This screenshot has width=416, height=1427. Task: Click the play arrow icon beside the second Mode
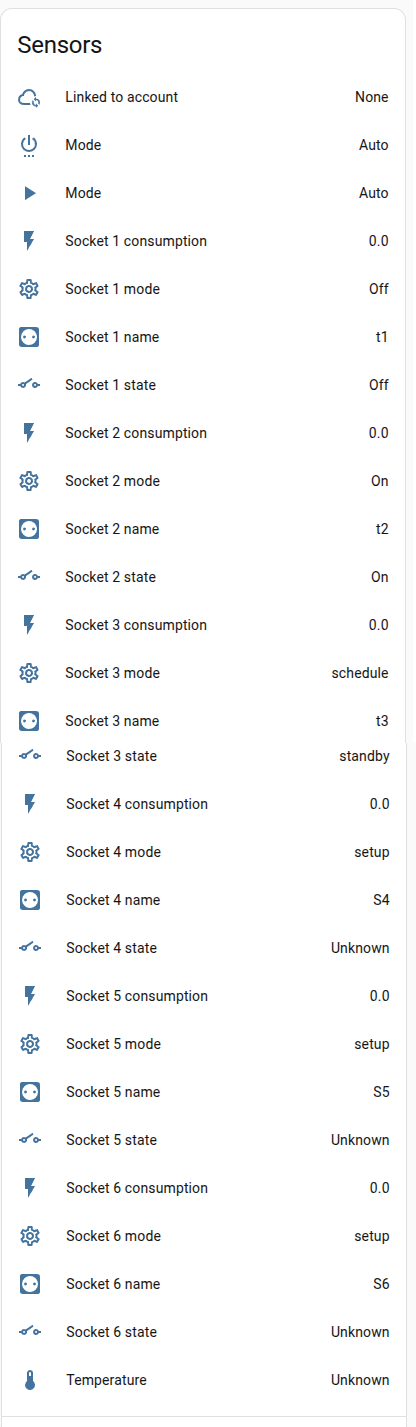[x=29, y=193]
